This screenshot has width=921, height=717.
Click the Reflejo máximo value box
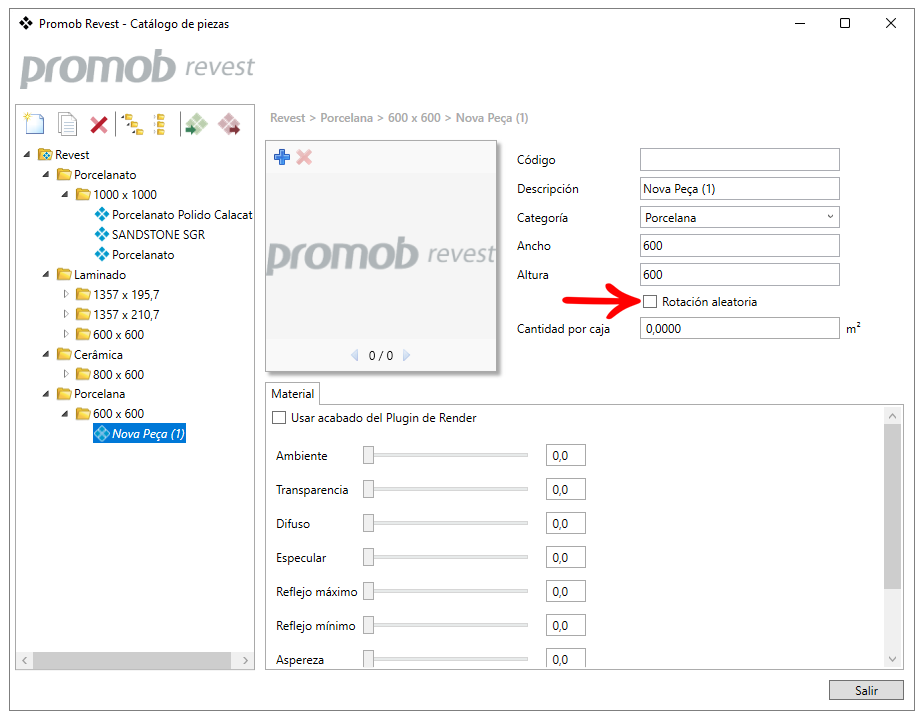coord(566,592)
